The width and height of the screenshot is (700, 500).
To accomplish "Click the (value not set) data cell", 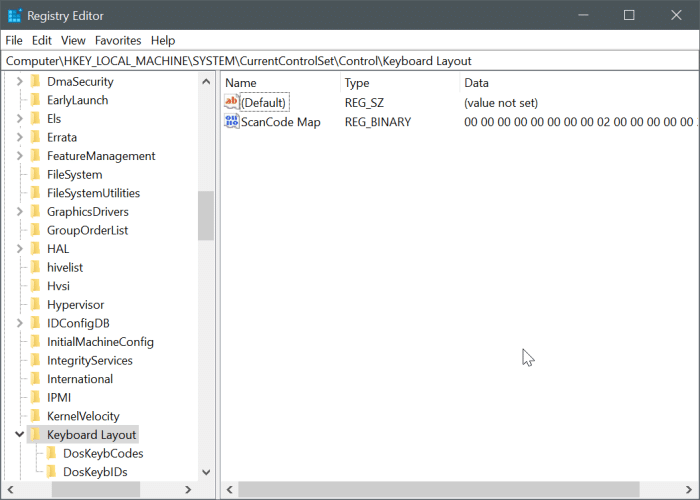I will click(501, 103).
